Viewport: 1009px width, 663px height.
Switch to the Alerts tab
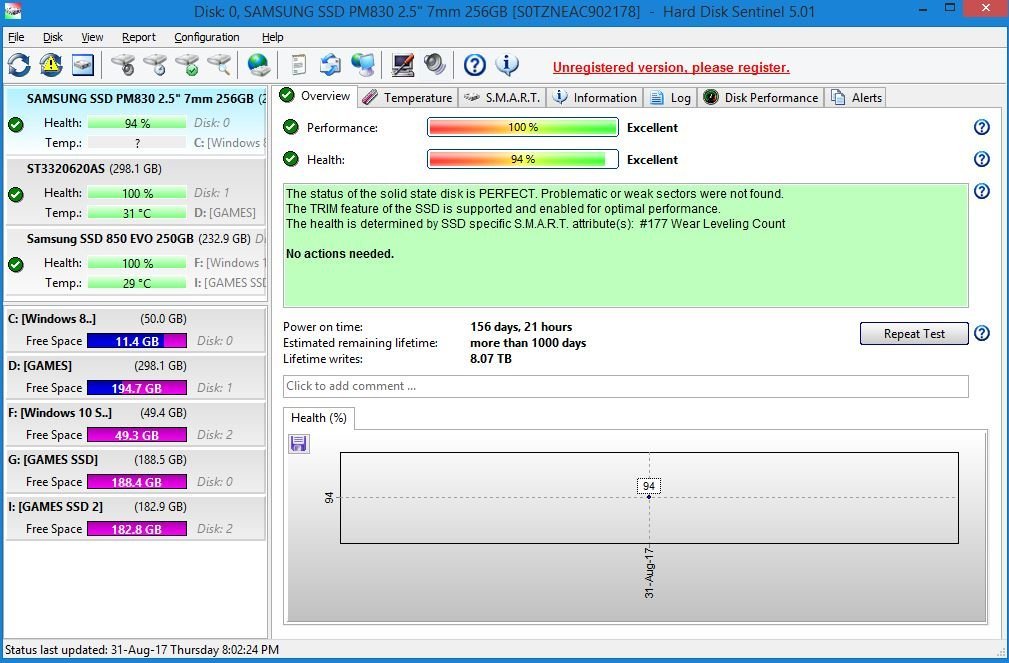pyautogui.click(x=856, y=97)
